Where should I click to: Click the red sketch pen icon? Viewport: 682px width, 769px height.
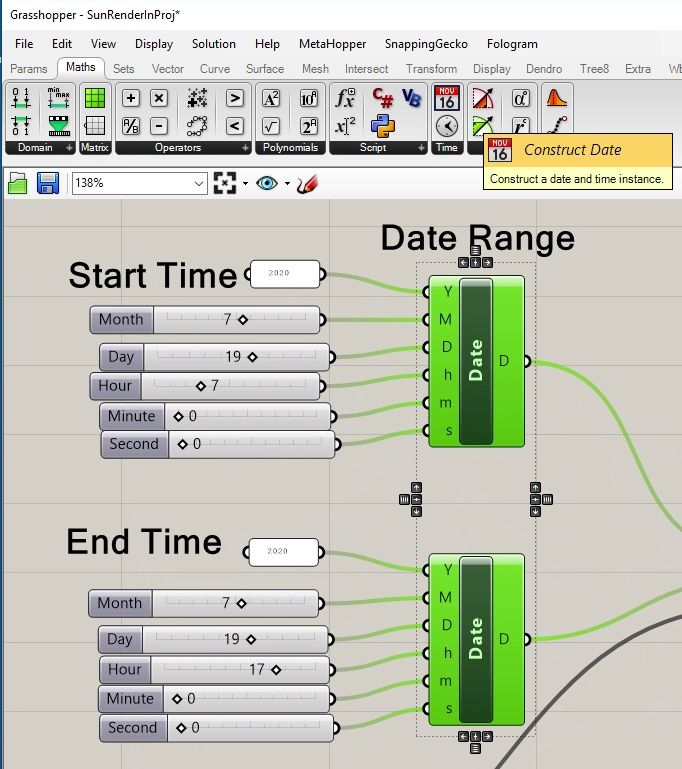point(307,183)
